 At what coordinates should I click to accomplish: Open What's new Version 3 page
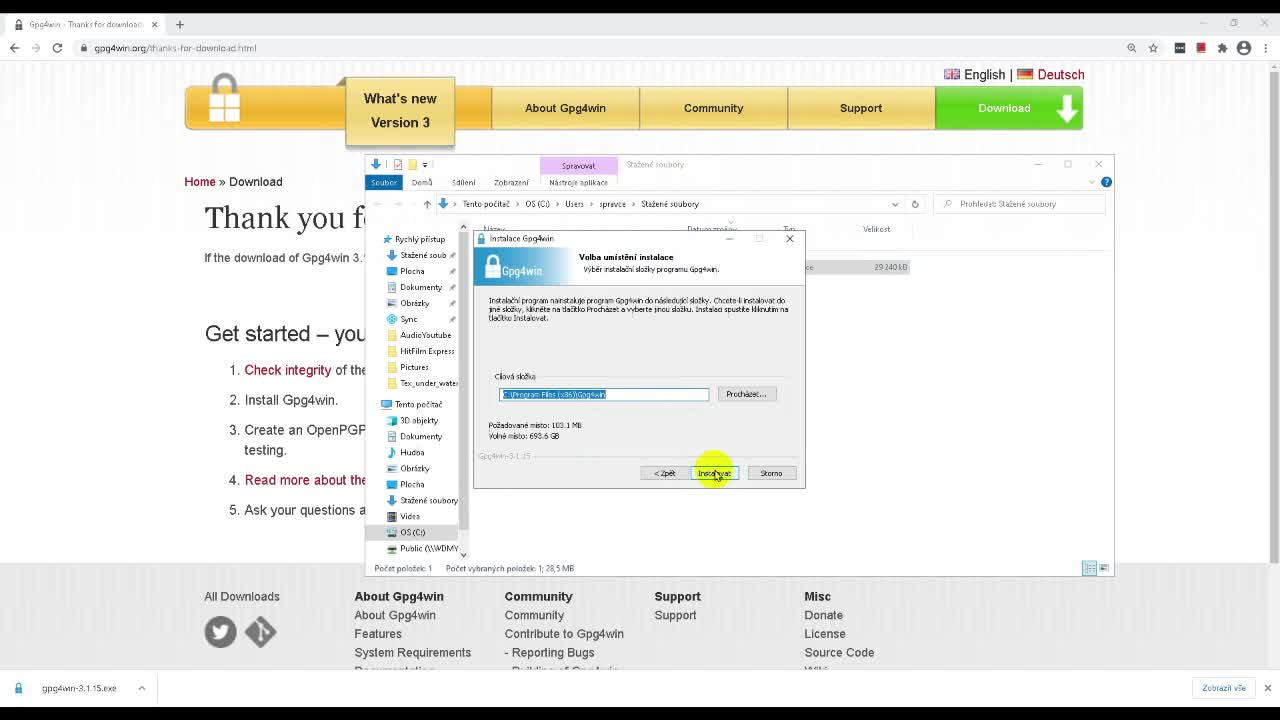click(400, 110)
